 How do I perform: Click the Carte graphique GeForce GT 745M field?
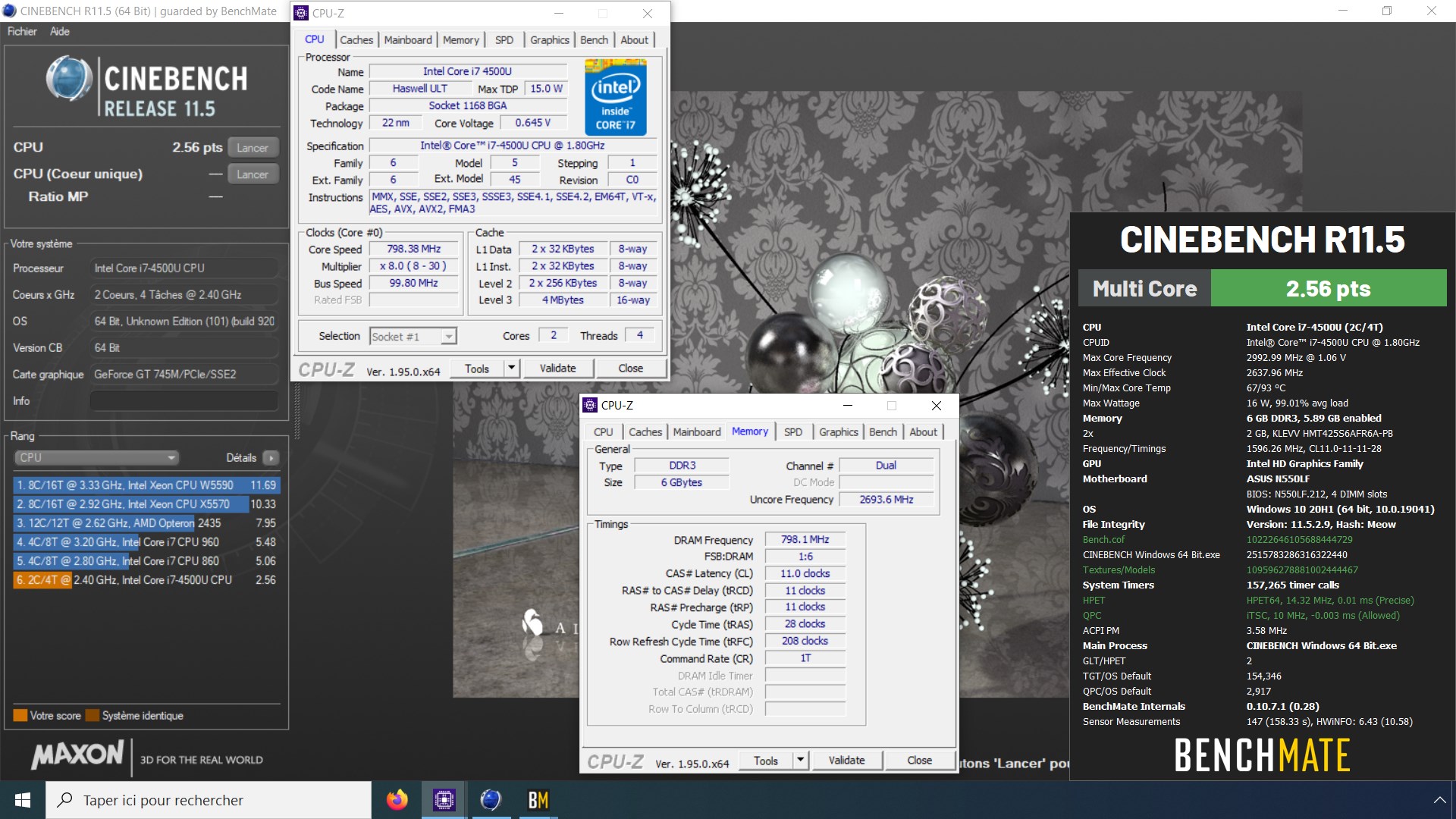[x=184, y=374]
